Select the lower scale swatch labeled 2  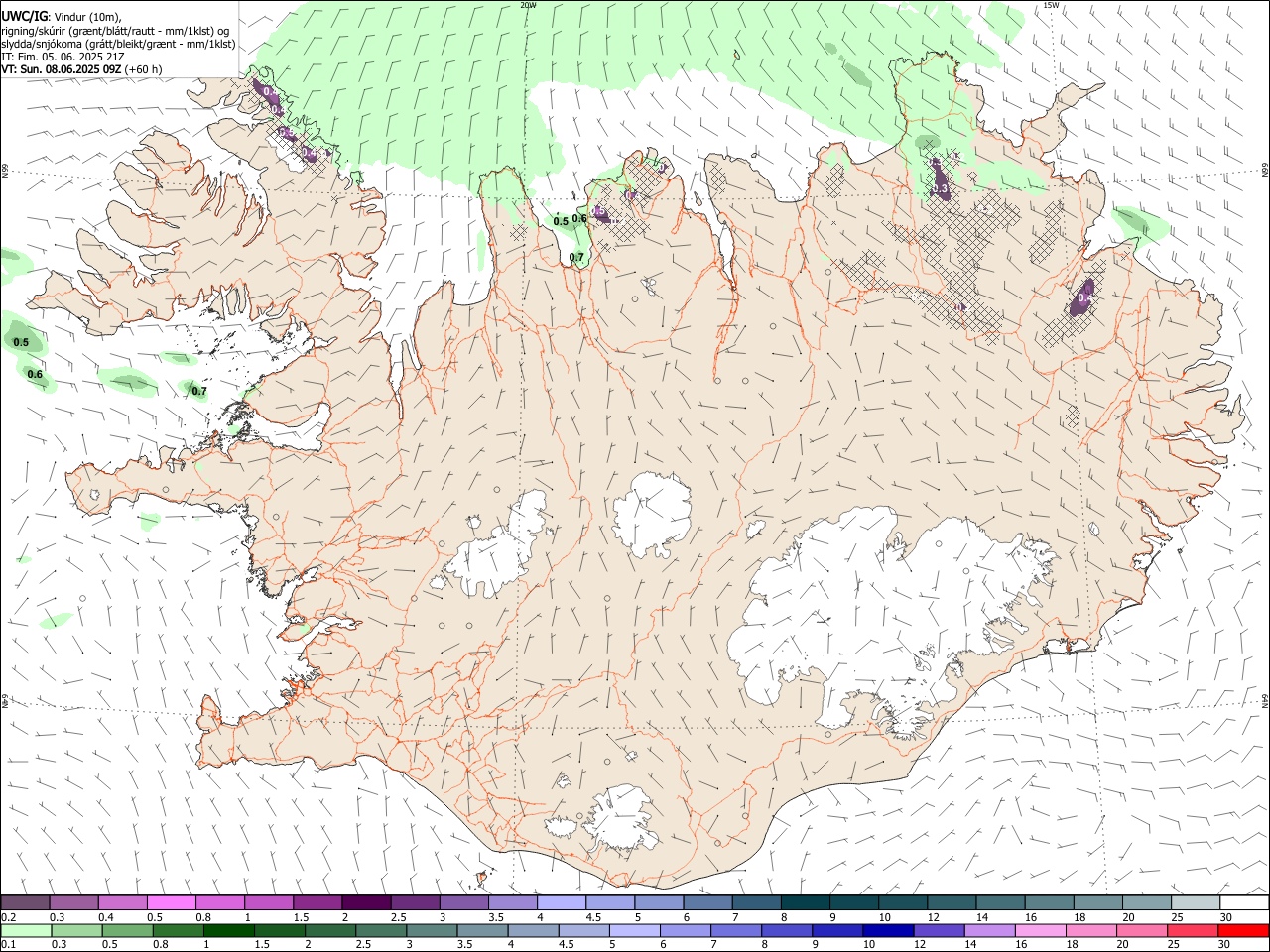click(329, 930)
